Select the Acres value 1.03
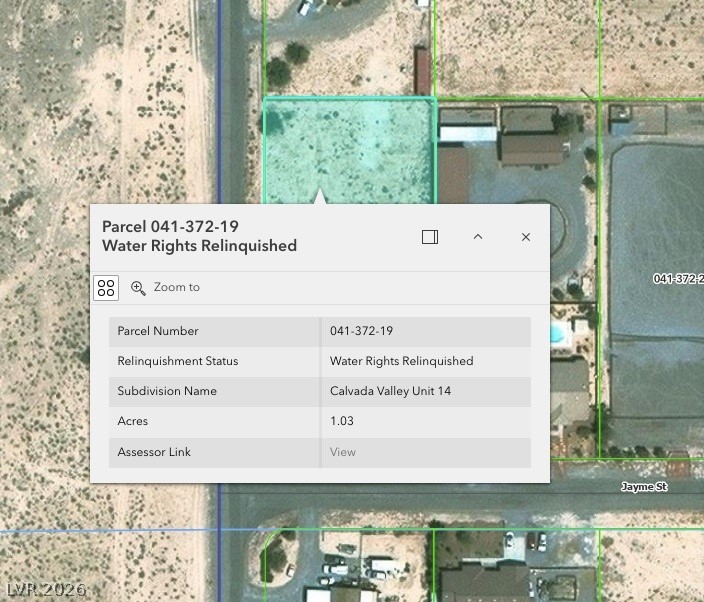This screenshot has width=704, height=602. click(342, 421)
